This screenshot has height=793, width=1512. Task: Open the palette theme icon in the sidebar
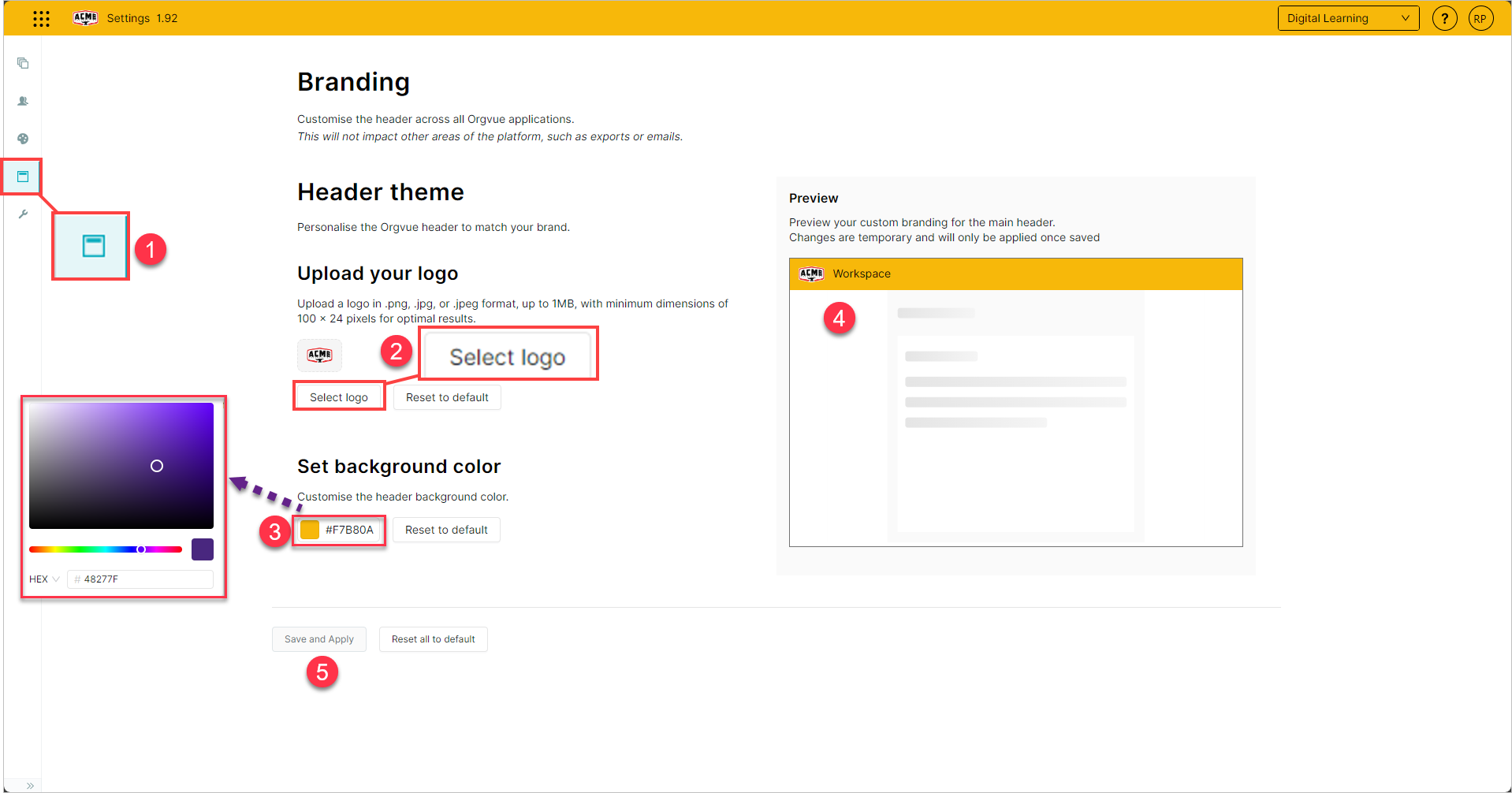point(23,139)
